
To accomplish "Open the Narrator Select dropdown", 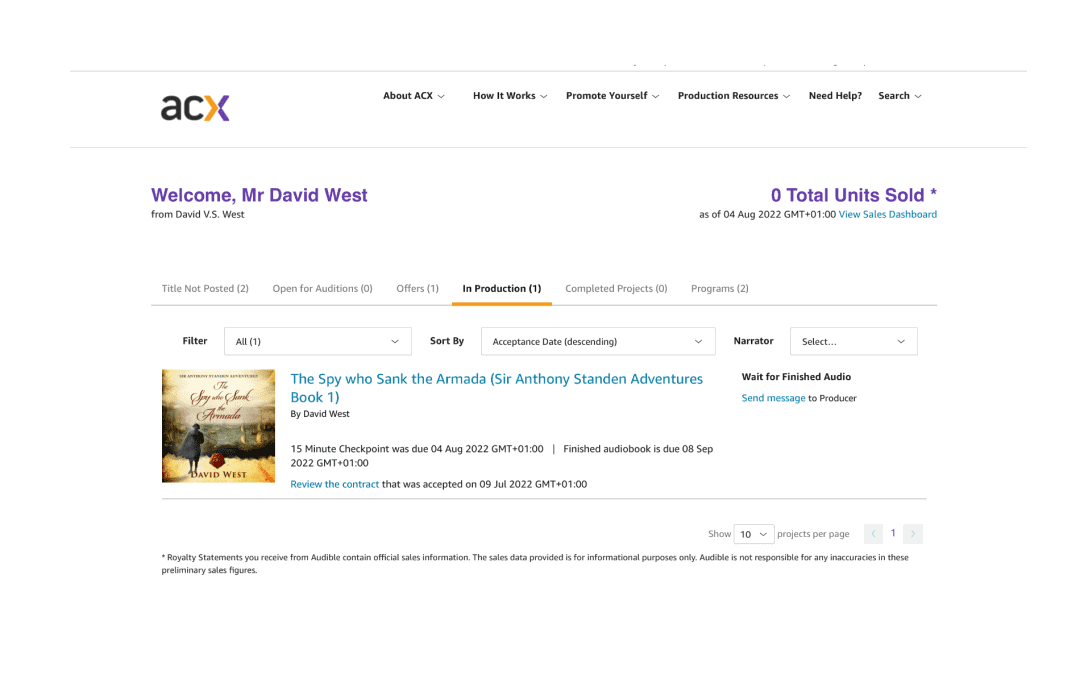I will [853, 342].
